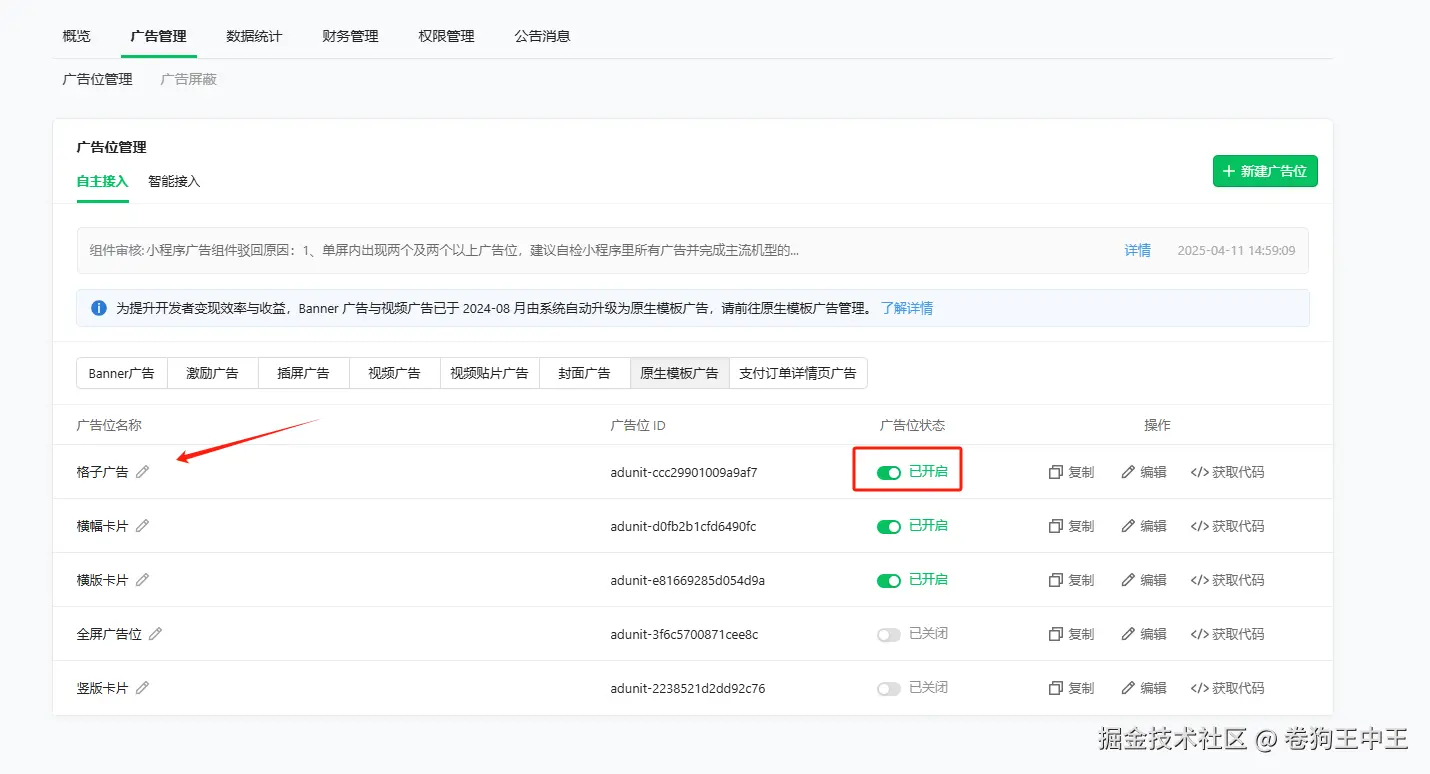This screenshot has width=1430, height=774.
Task: Open the 广告管理 top tab
Action: coord(158,36)
